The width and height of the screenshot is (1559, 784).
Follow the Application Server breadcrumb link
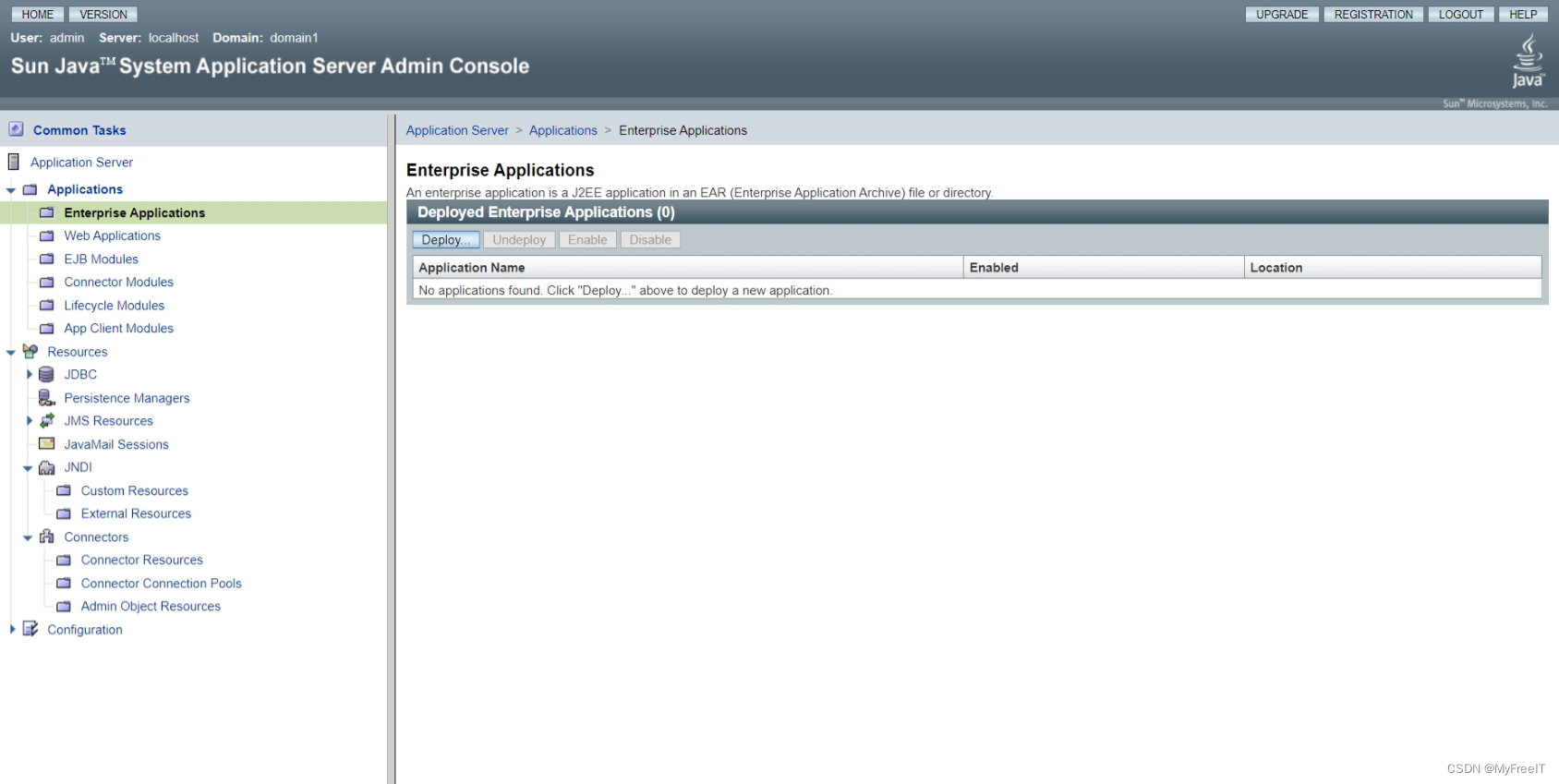457,130
